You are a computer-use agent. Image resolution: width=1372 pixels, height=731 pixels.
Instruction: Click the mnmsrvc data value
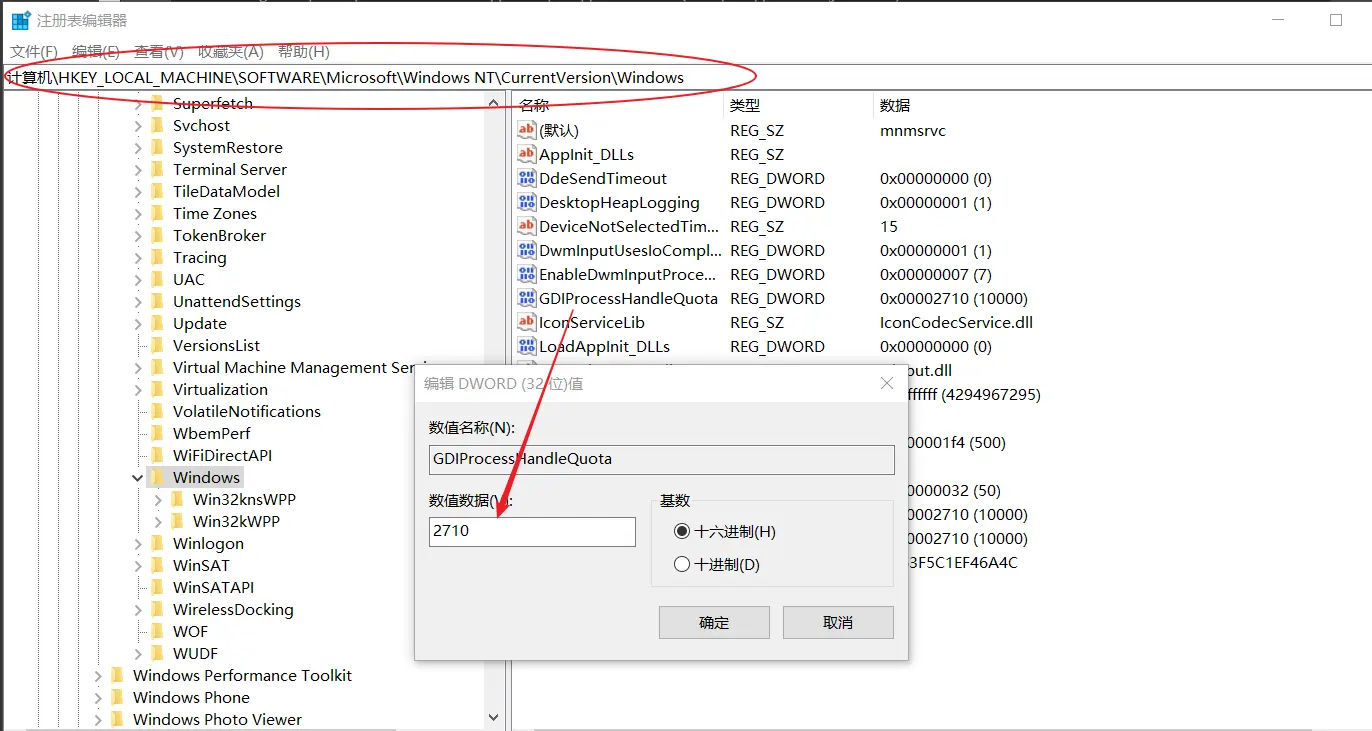(x=912, y=130)
